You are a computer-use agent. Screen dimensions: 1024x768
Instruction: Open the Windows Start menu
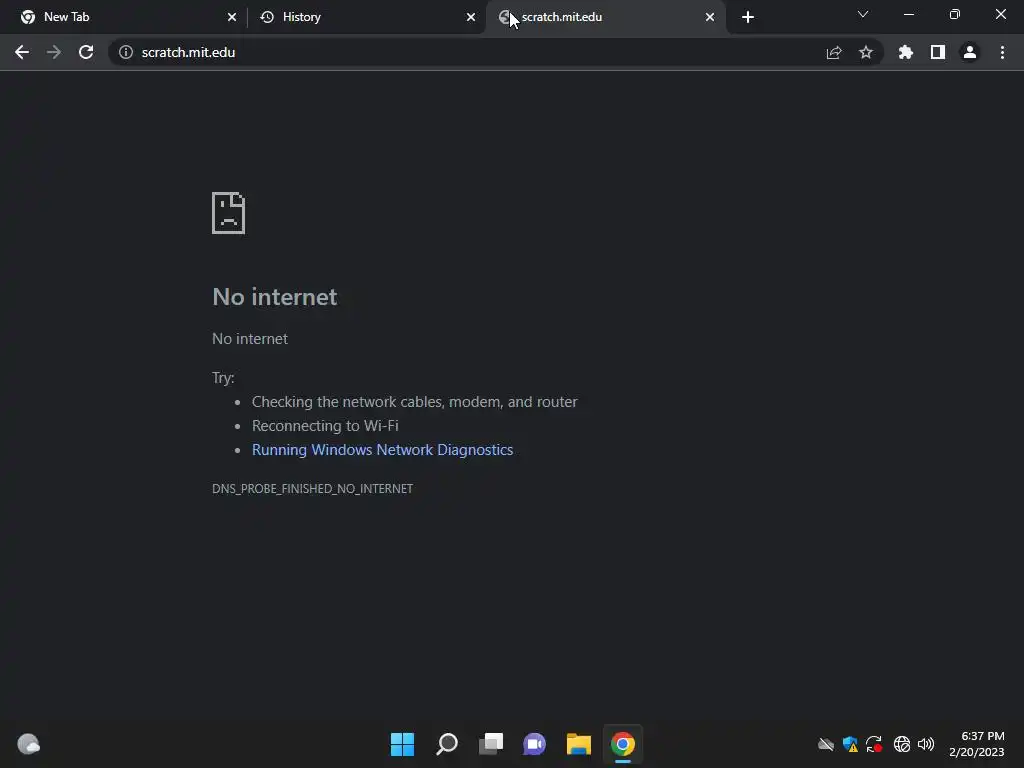[402, 744]
